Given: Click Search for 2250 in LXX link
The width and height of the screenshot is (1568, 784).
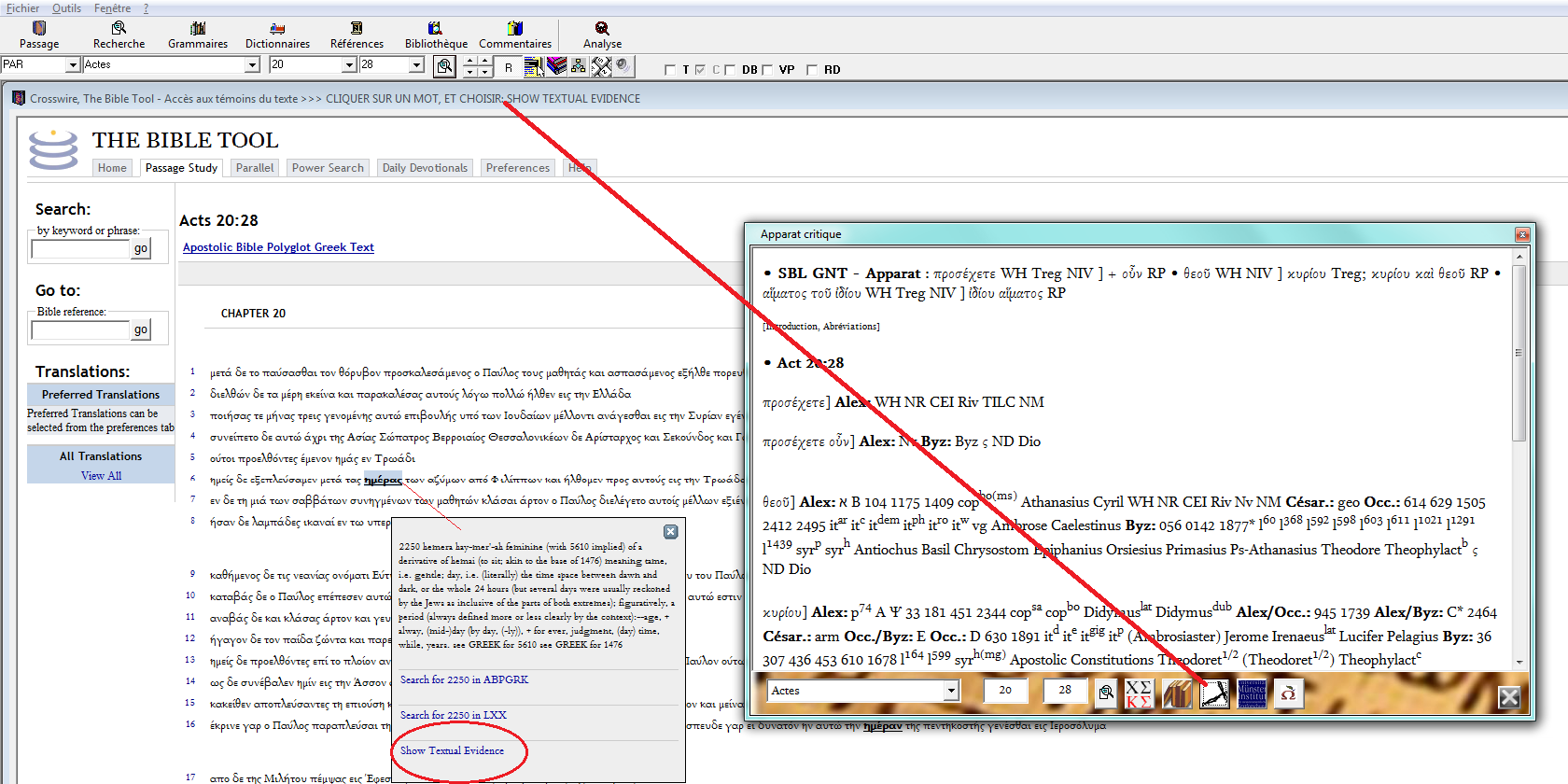Looking at the screenshot, I should click(x=453, y=715).
